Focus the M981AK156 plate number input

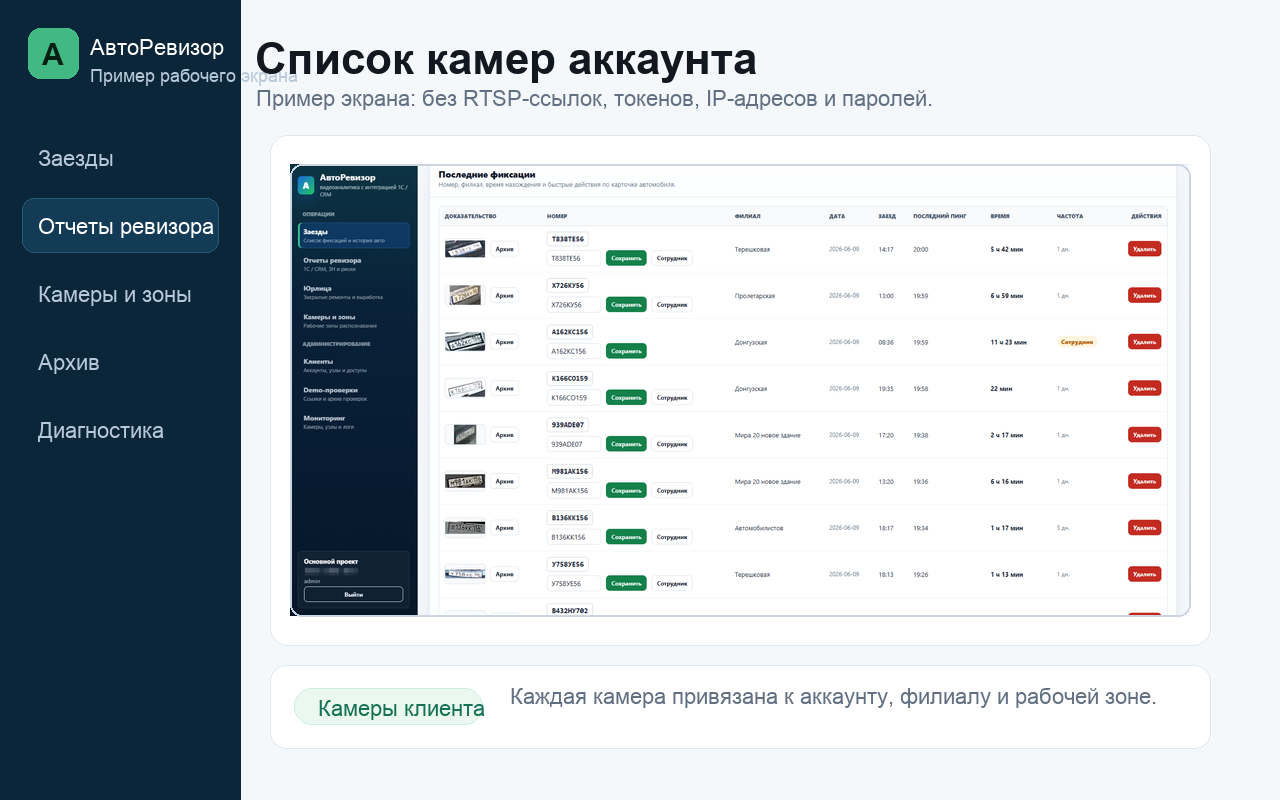[574, 491]
